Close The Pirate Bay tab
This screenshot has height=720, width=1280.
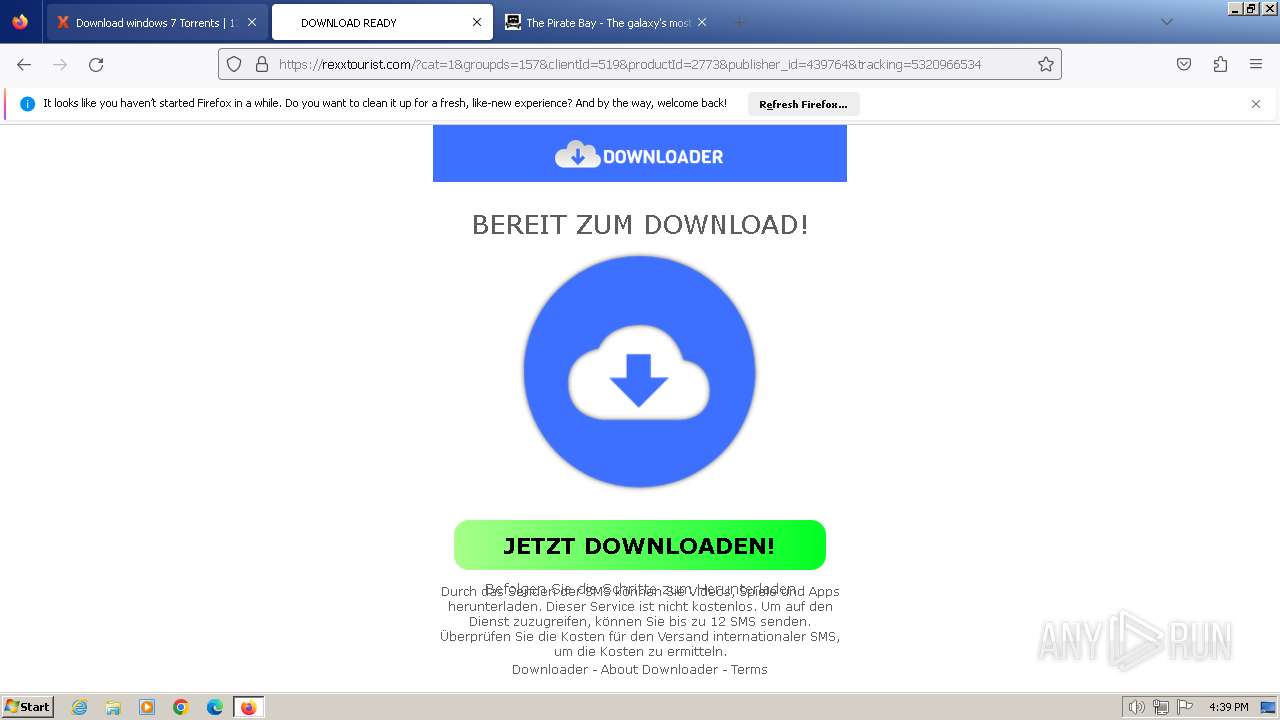click(702, 22)
